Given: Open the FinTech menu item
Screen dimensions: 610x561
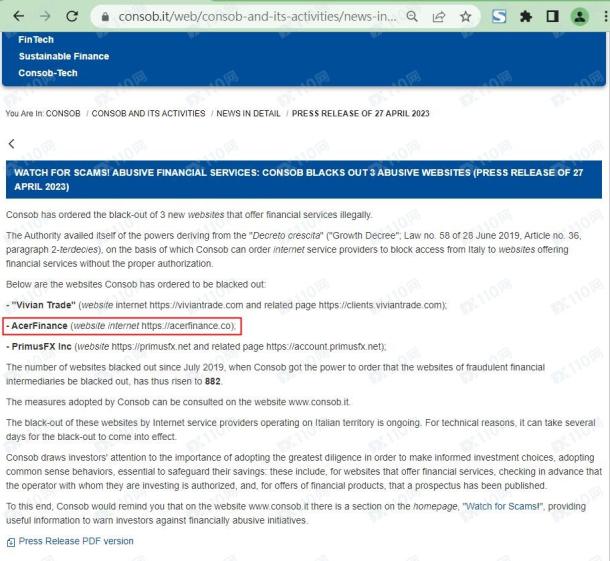Looking at the screenshot, I should (x=36, y=39).
